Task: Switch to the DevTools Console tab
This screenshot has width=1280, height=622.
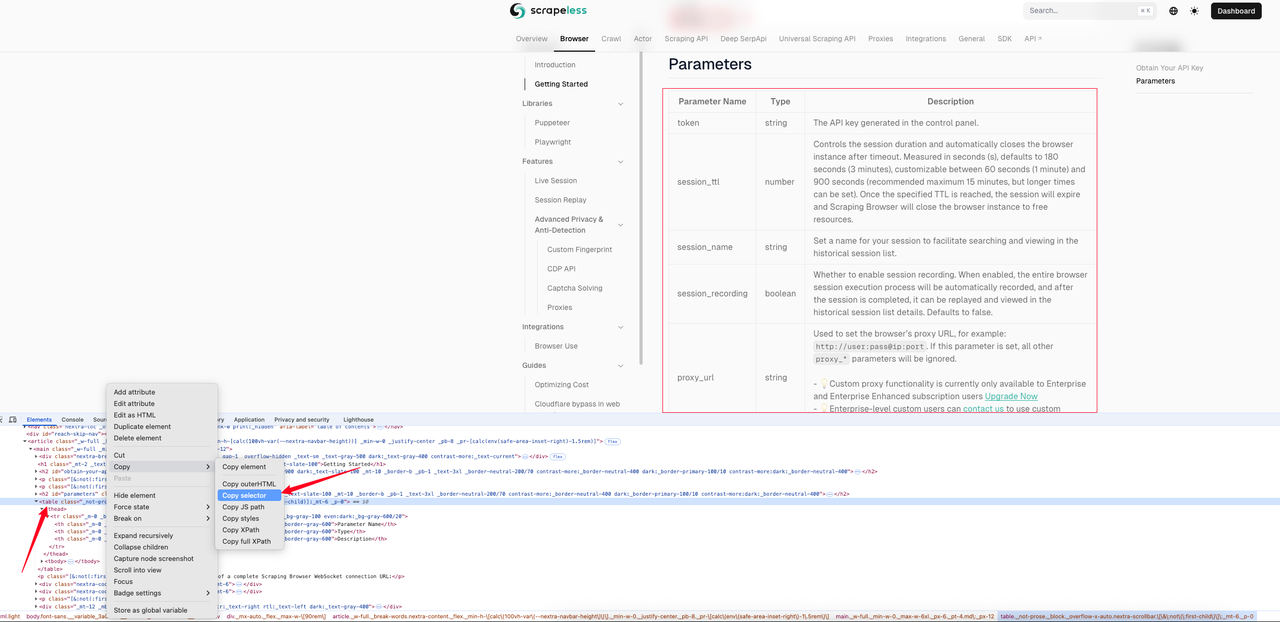Action: tap(72, 420)
